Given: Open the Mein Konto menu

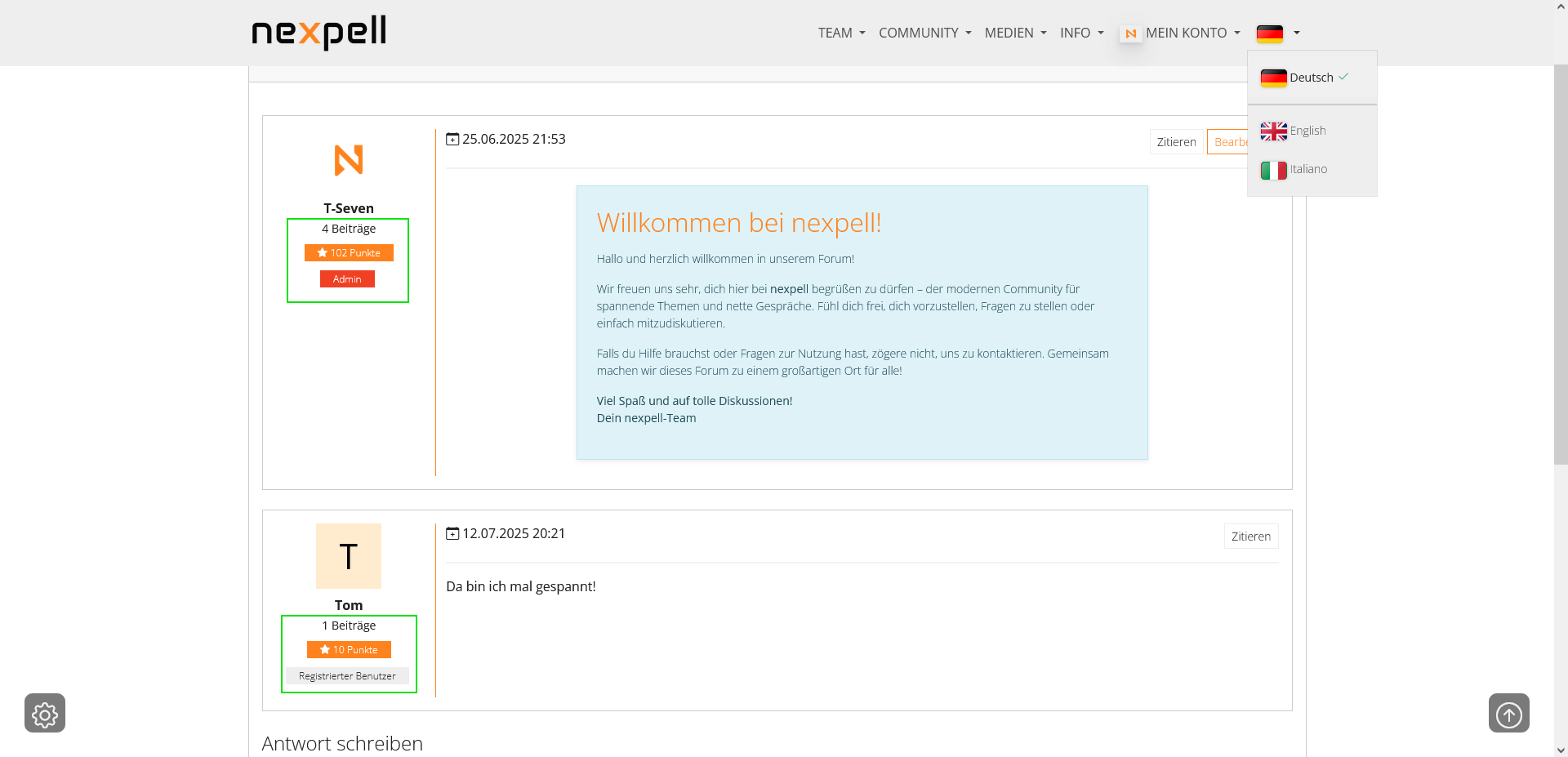Looking at the screenshot, I should coord(1192,33).
